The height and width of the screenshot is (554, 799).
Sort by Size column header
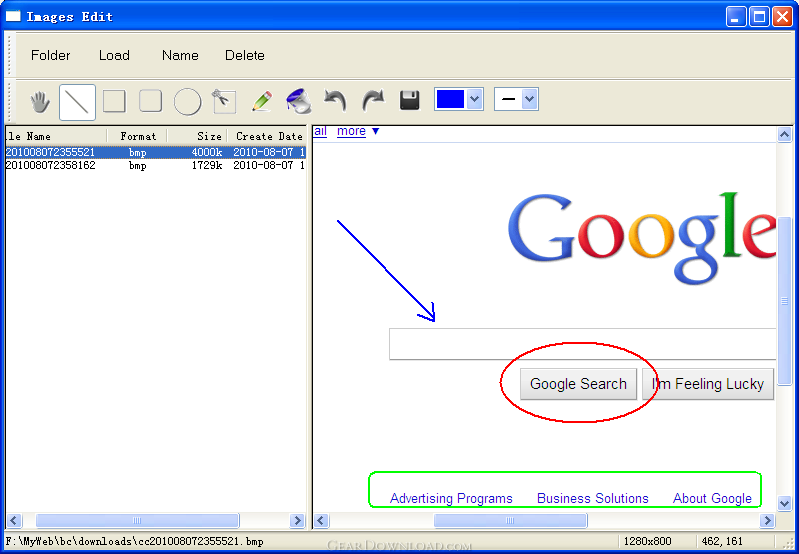pos(198,136)
